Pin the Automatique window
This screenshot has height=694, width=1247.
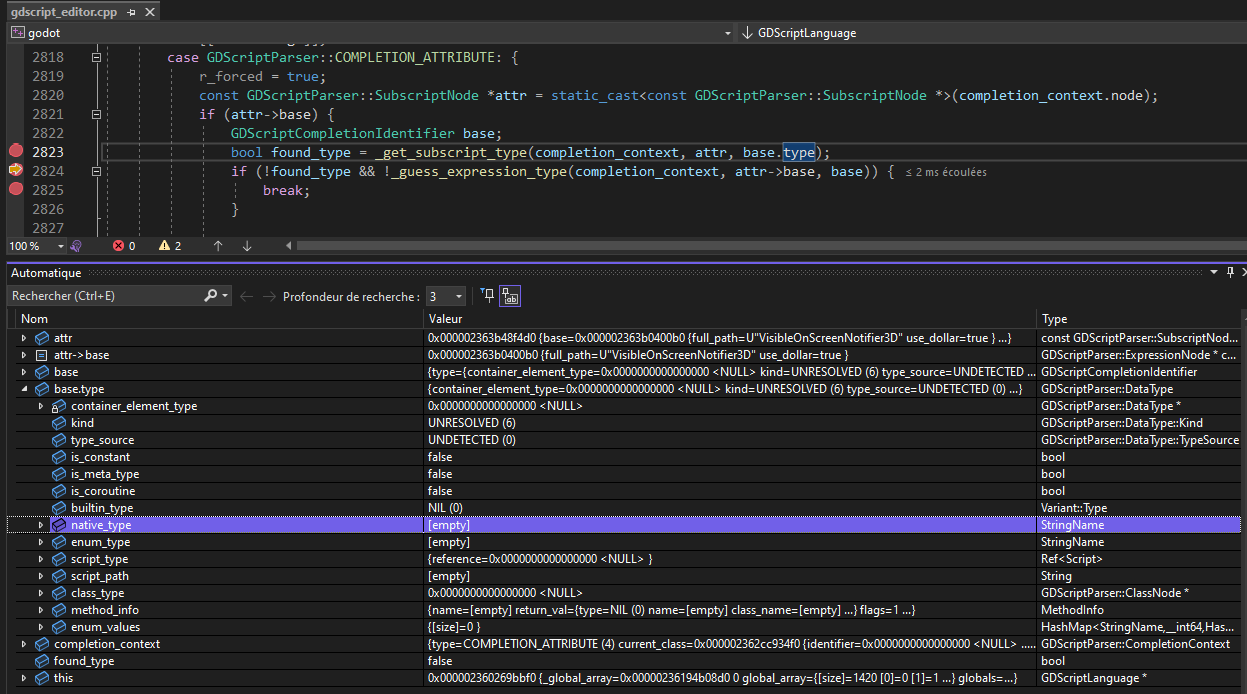(x=1229, y=271)
